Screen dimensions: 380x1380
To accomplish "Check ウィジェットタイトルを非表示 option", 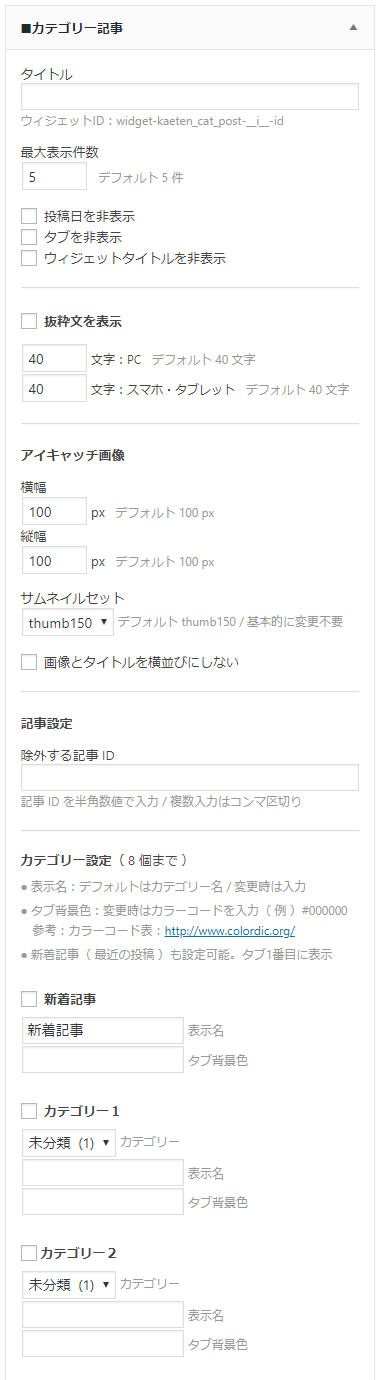I will 29,258.
